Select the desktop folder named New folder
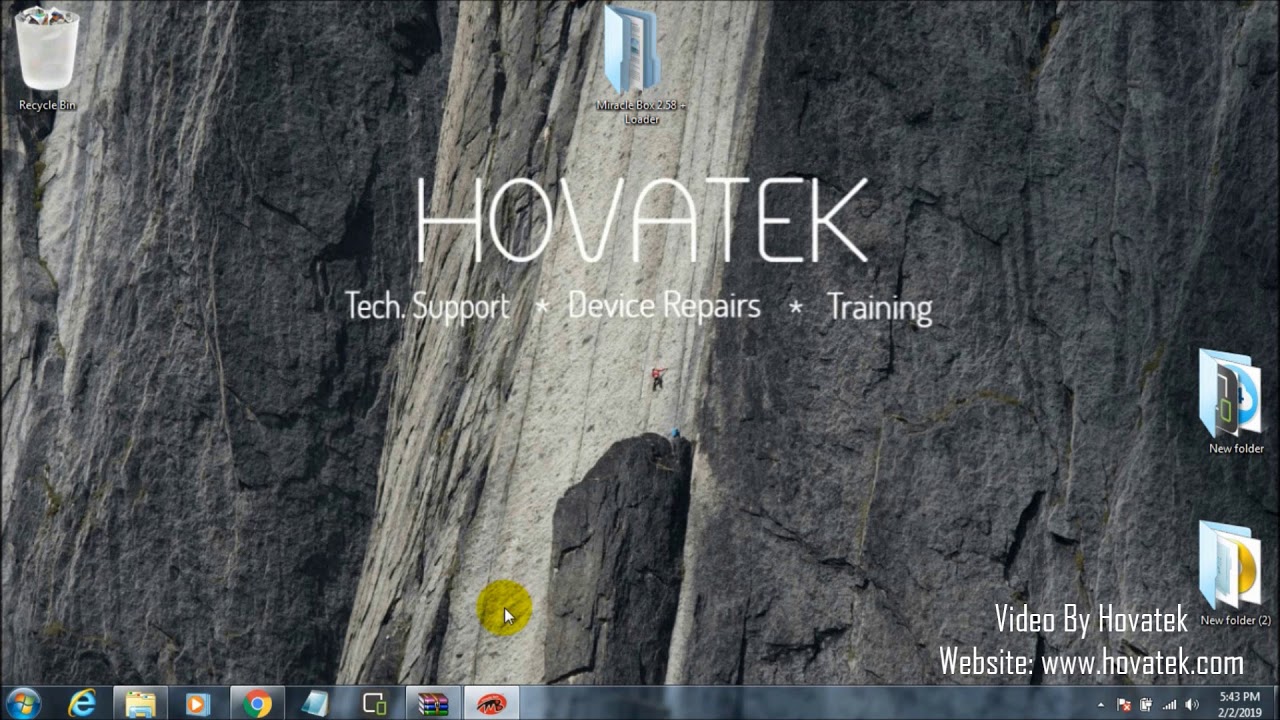 coord(1236,402)
